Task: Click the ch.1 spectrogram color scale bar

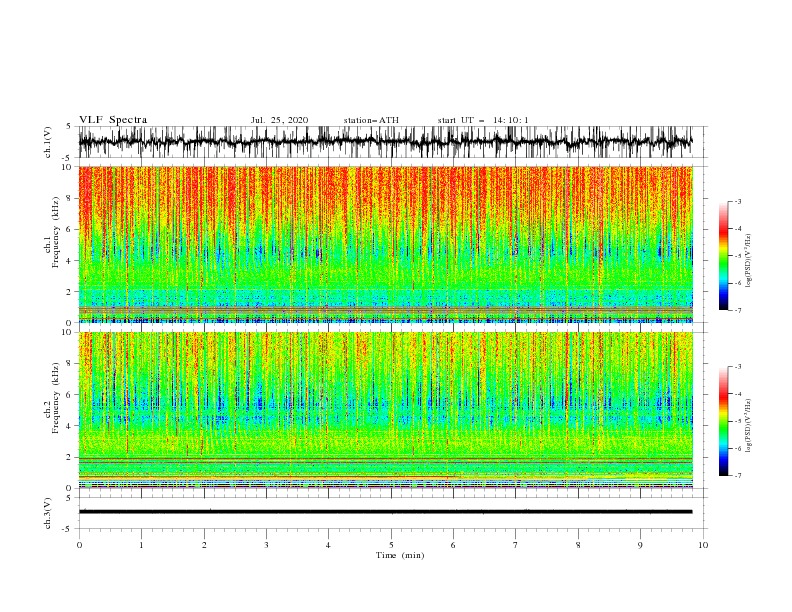Action: point(723,256)
